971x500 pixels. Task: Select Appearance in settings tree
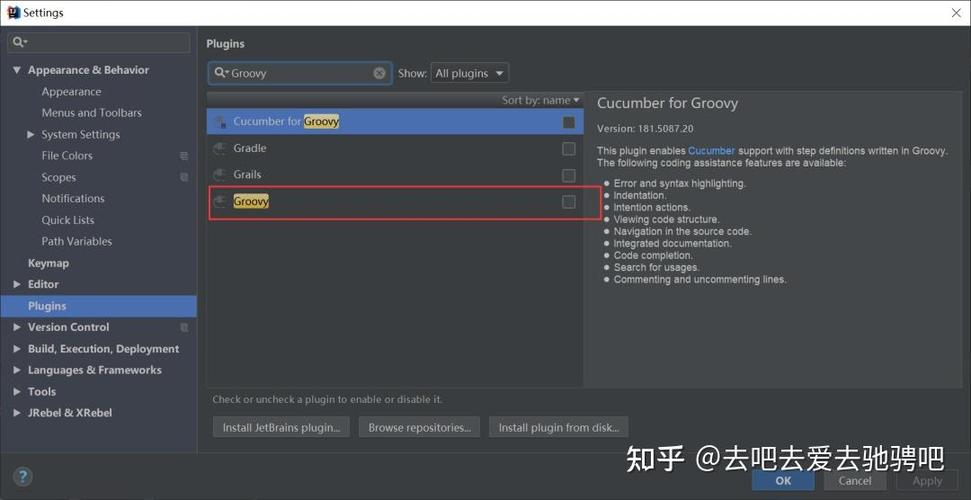point(71,92)
